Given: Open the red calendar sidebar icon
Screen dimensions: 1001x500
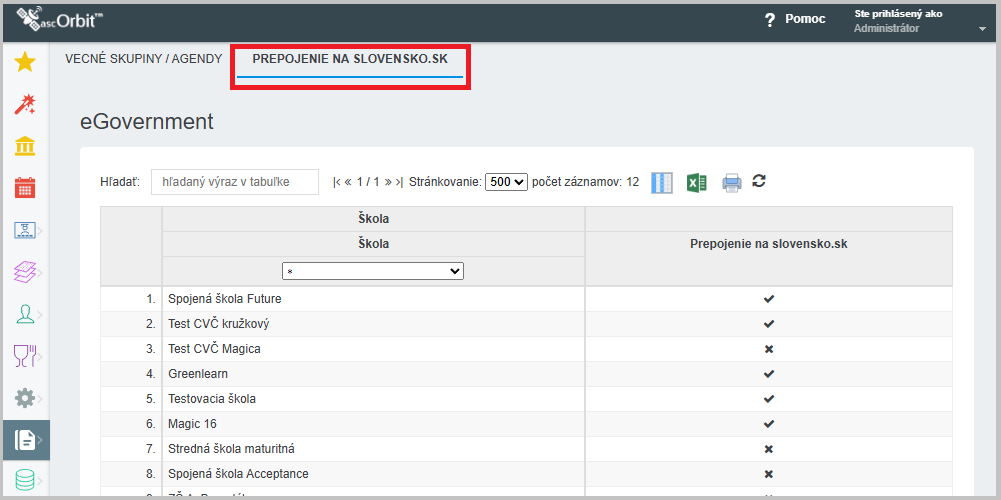Looking at the screenshot, I should click(x=25, y=188).
